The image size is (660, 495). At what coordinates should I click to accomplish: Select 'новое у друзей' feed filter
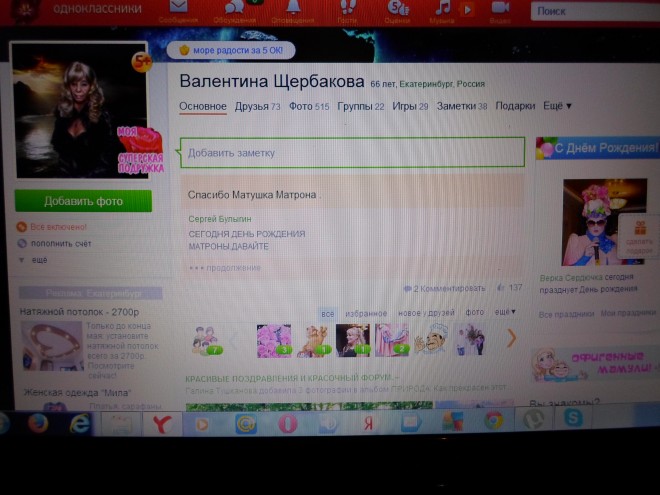426,313
